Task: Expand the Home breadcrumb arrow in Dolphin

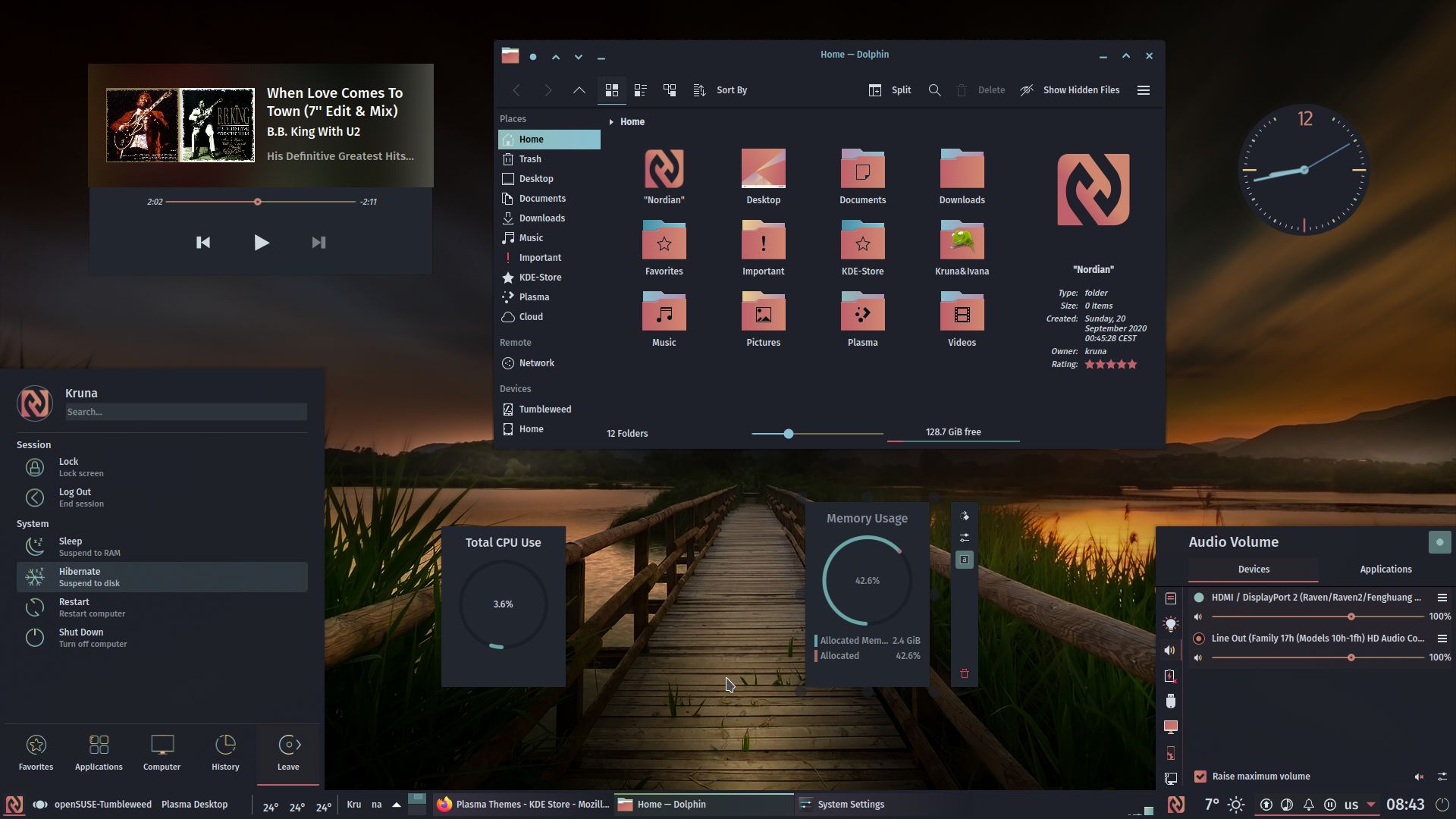Action: pyautogui.click(x=611, y=121)
